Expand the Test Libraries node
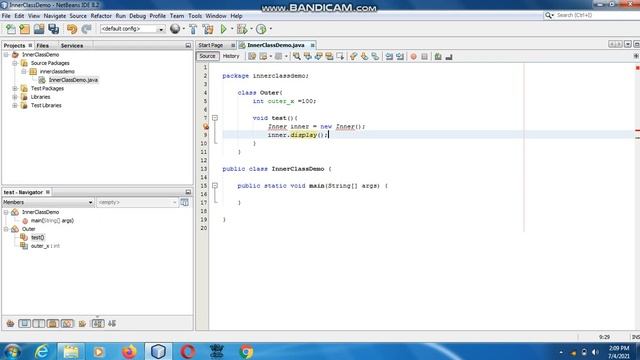 click(15, 105)
